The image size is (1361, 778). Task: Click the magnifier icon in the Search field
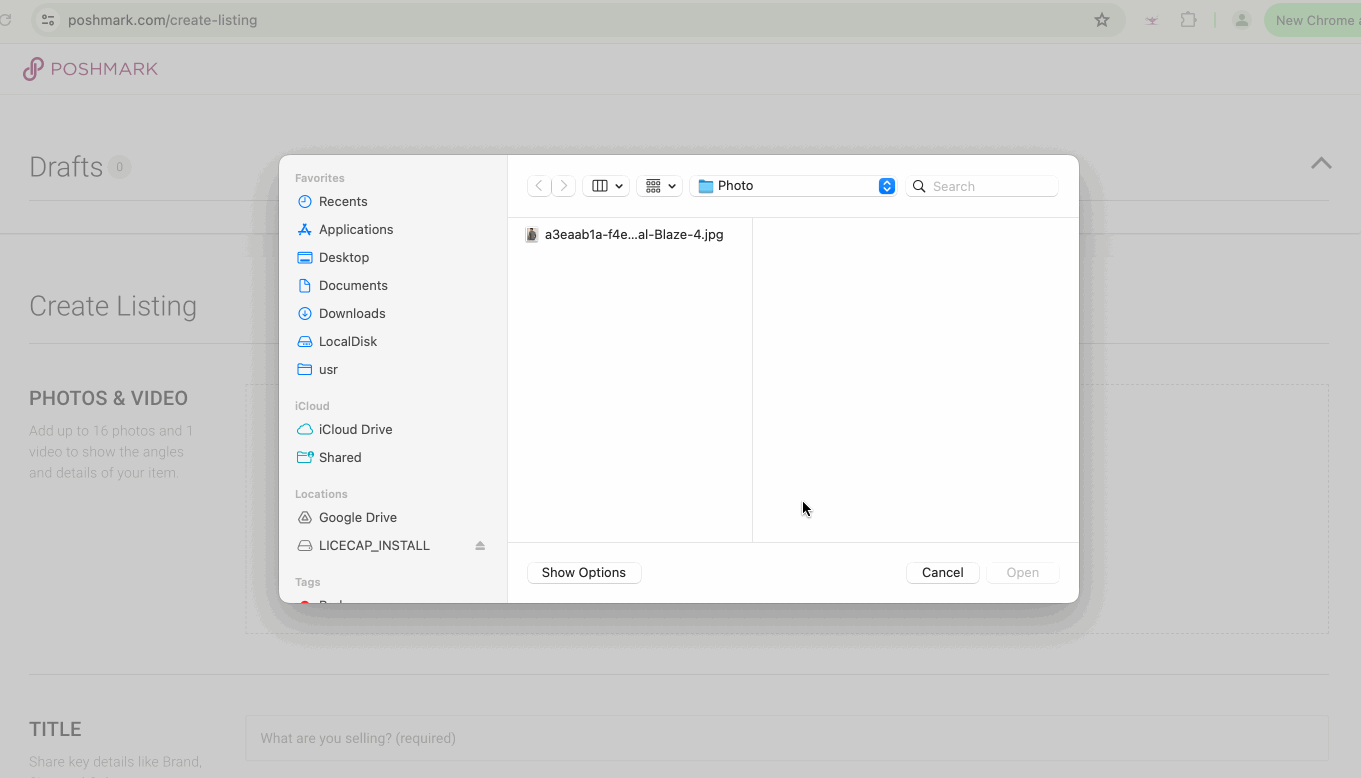click(919, 186)
